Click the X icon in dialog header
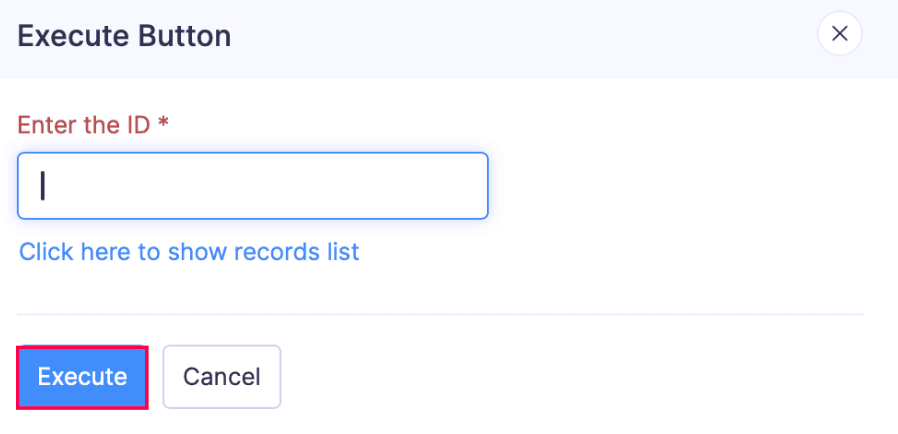The height and width of the screenshot is (434, 898). click(x=840, y=35)
